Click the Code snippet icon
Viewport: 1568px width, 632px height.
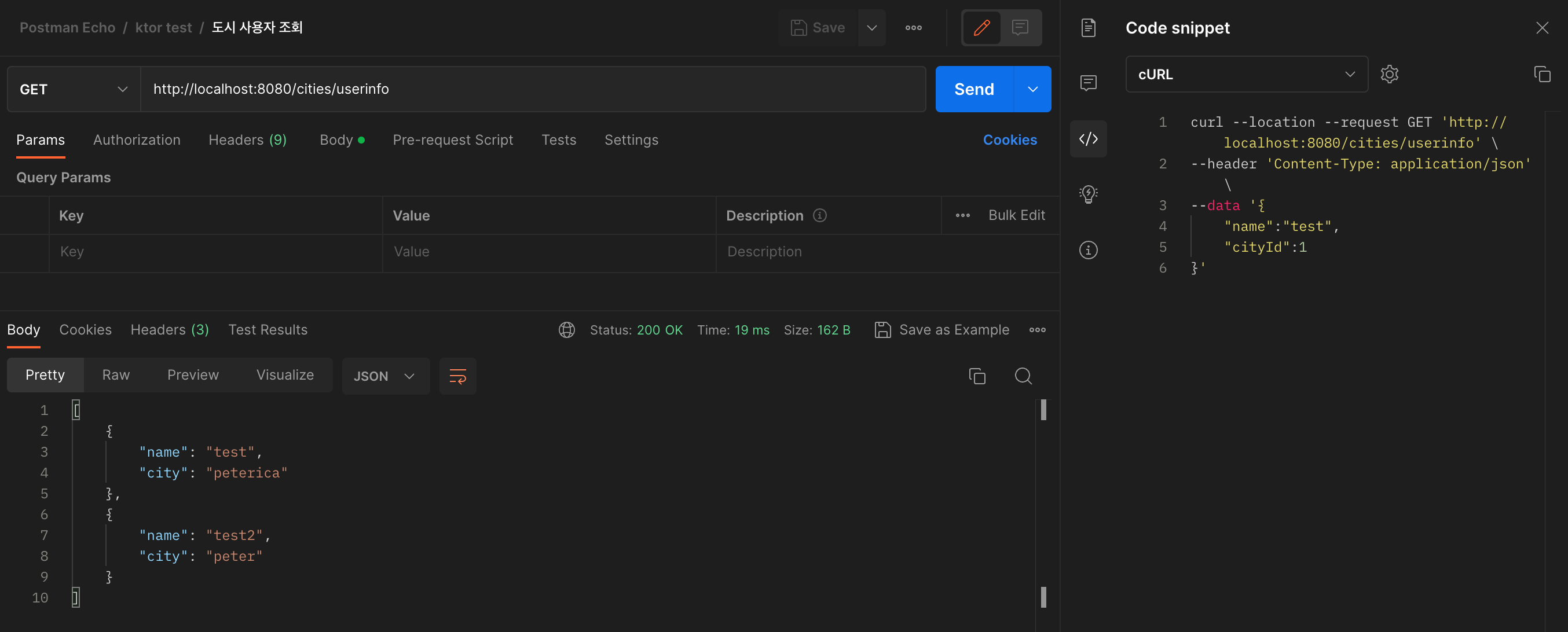pos(1088,139)
